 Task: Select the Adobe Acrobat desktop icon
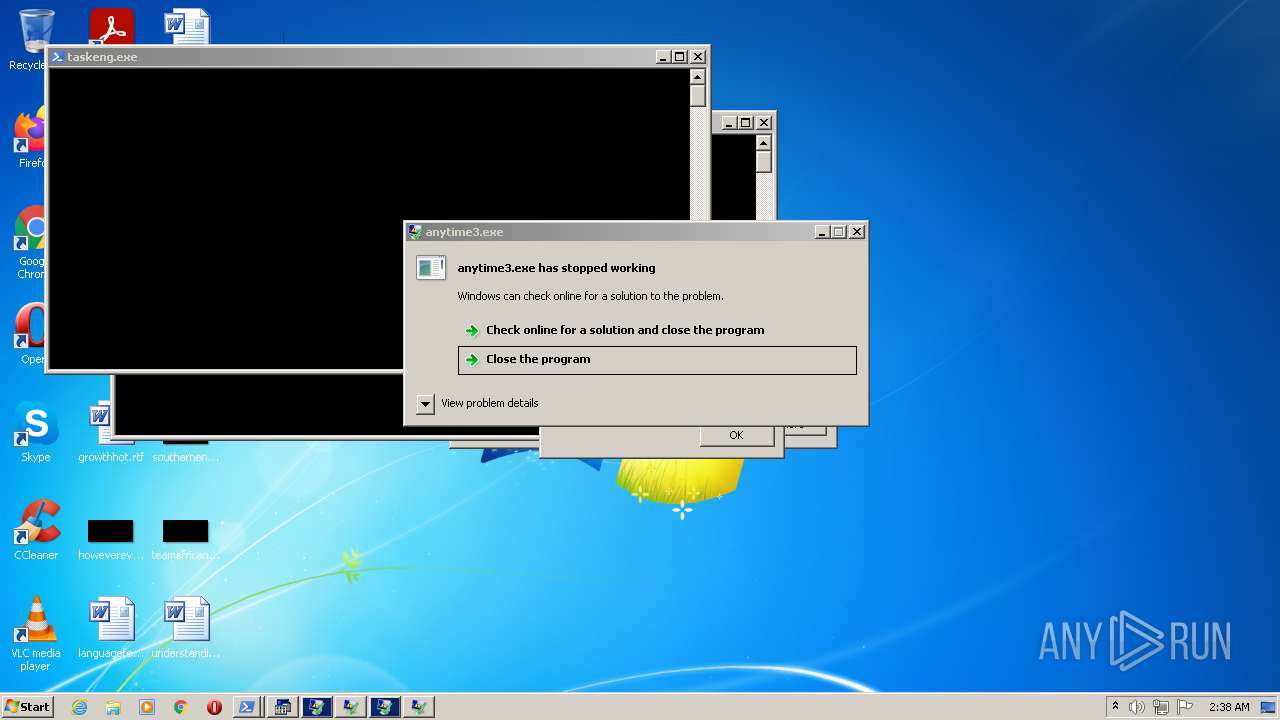[111, 27]
